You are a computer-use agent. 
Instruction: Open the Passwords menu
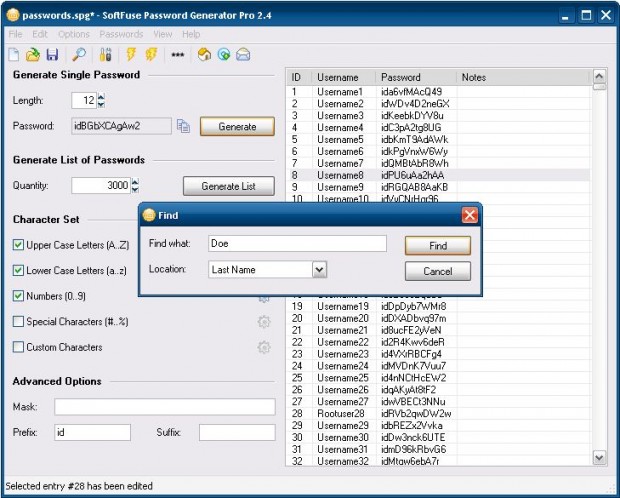coord(121,34)
